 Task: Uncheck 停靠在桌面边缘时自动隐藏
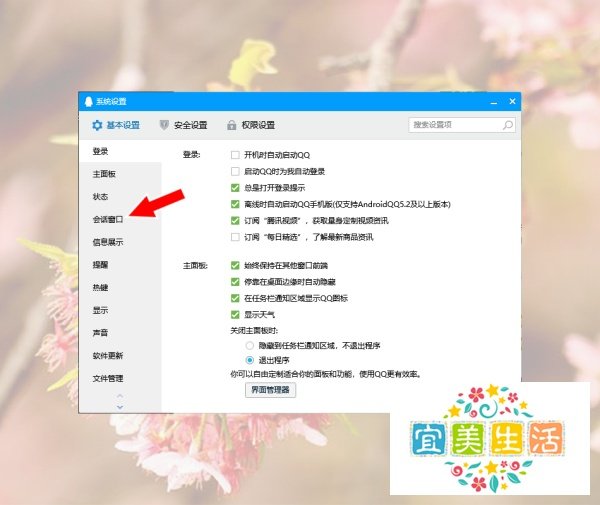[x=235, y=282]
